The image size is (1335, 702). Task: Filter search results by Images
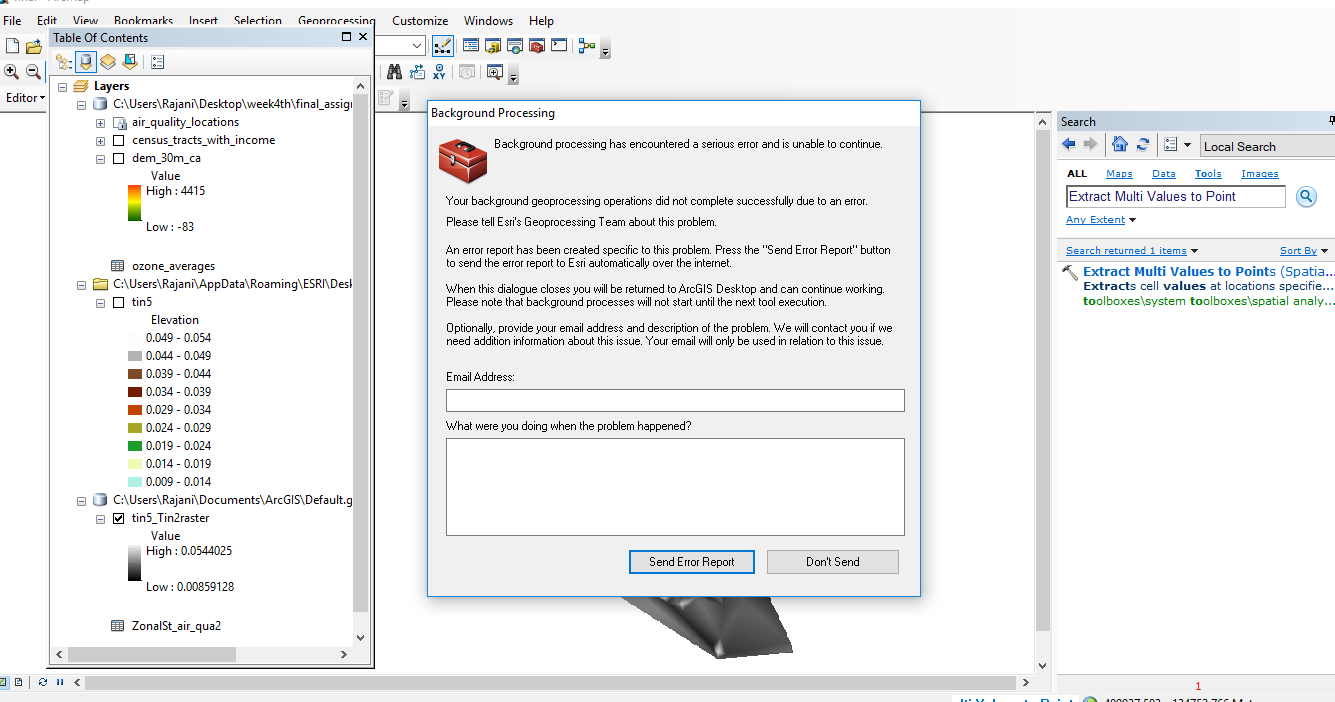(1260, 174)
